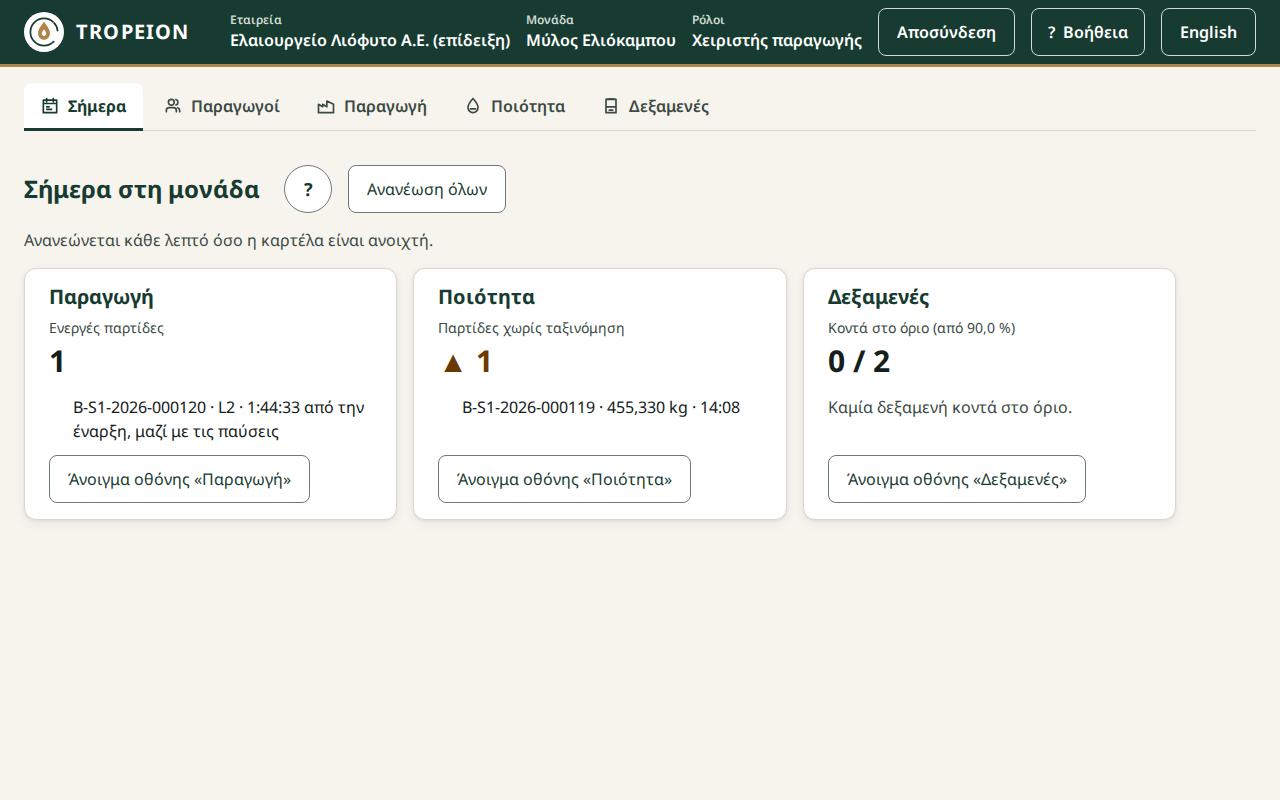Click the company name Ελαιουργείο Λιόφυτο Α.Ε.
Viewport: 1280px width, 800px height.
pos(370,40)
